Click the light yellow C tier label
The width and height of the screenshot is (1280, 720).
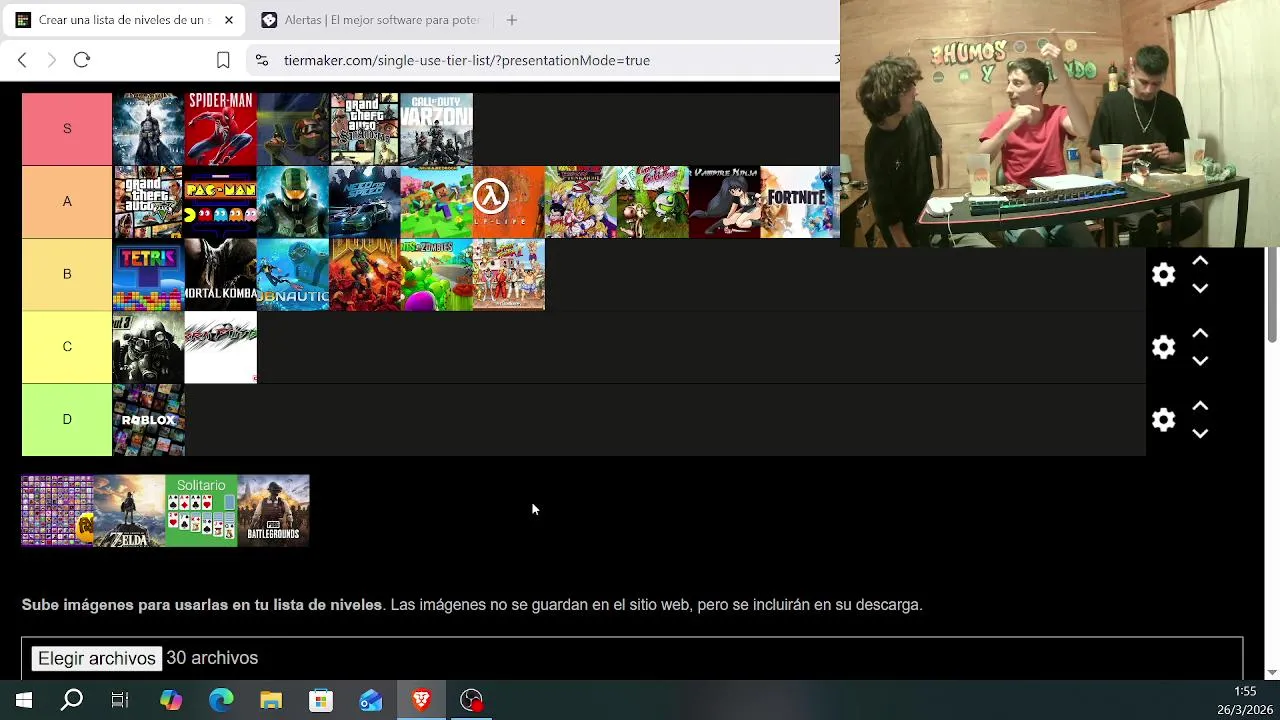coord(67,347)
